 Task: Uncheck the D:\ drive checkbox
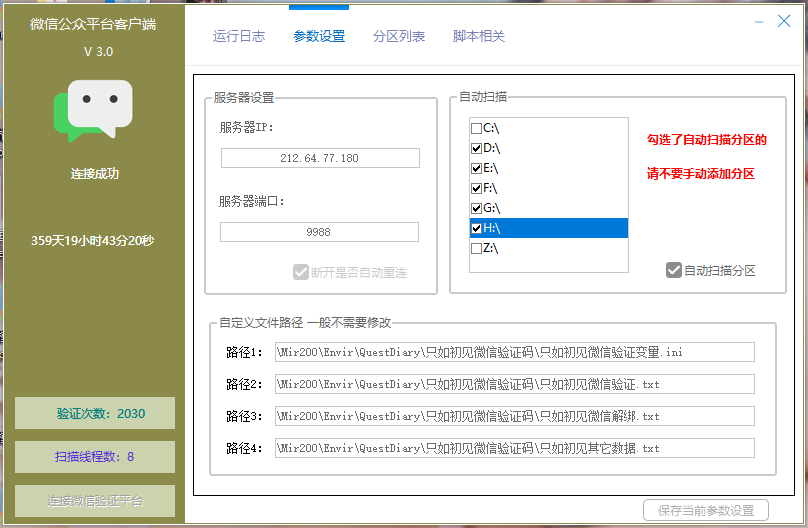[x=477, y=148]
